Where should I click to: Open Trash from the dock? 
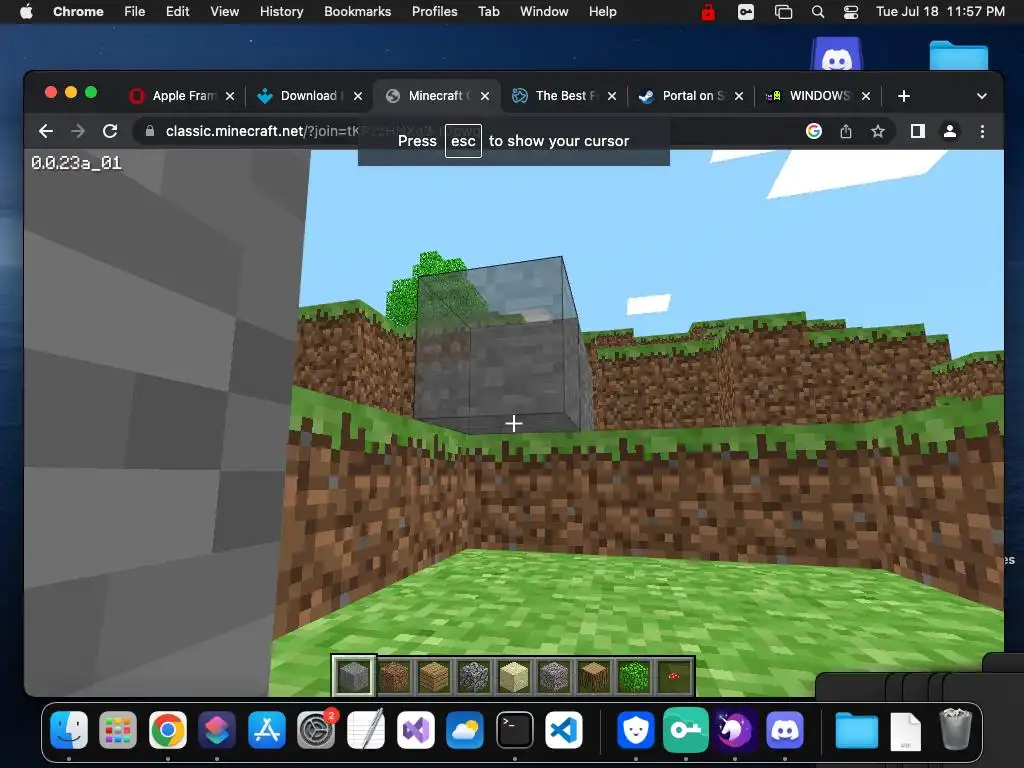(955, 729)
